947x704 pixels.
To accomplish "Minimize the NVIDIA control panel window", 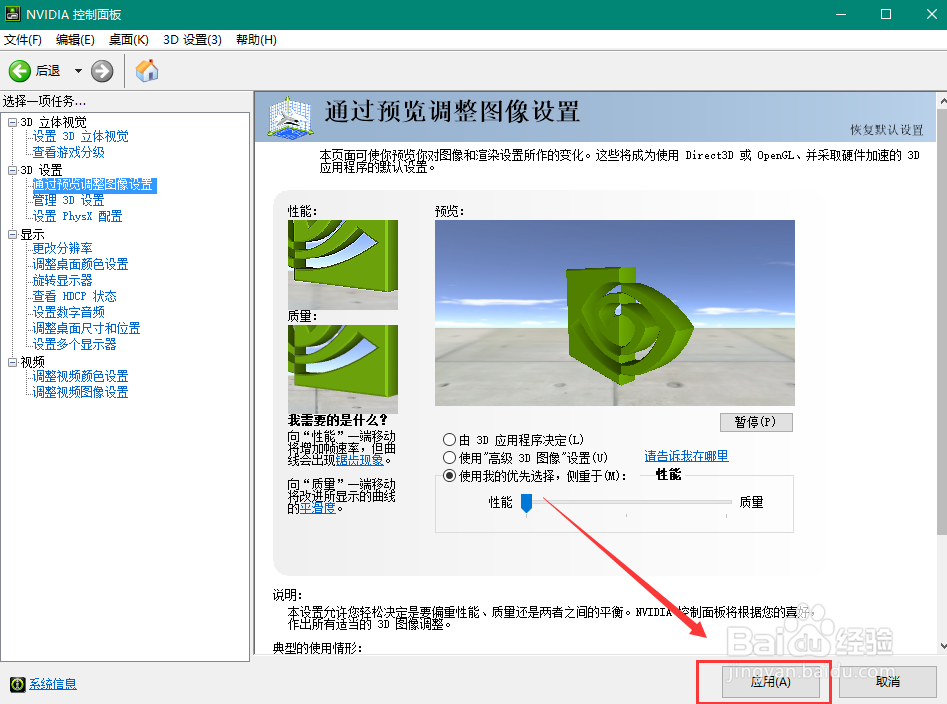I will point(840,14).
